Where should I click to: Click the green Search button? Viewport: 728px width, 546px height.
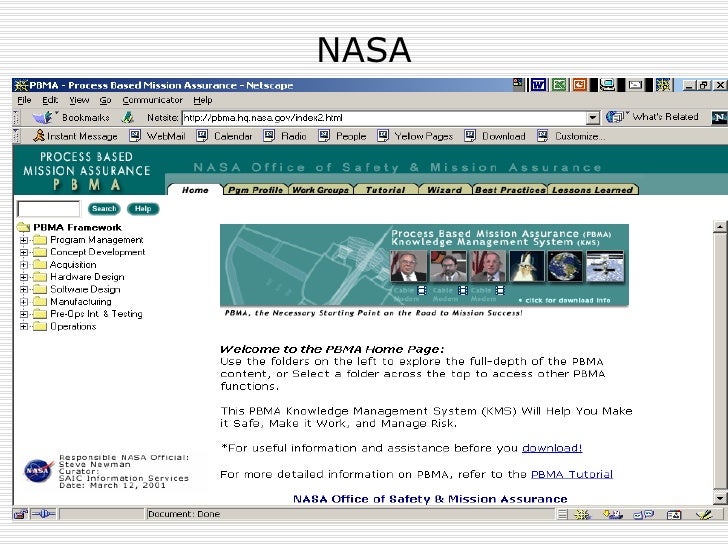[104, 209]
